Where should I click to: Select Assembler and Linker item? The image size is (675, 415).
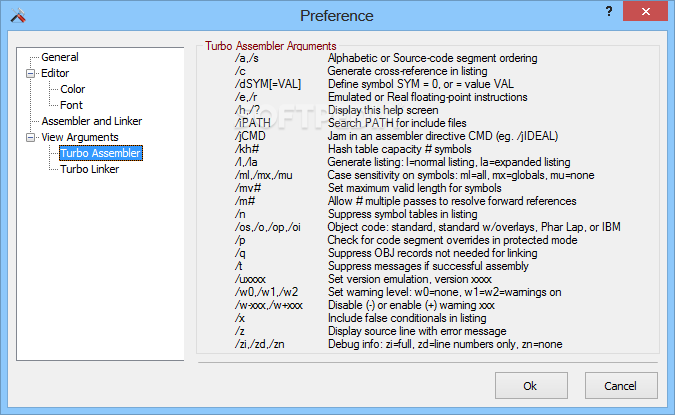pyautogui.click(x=92, y=121)
